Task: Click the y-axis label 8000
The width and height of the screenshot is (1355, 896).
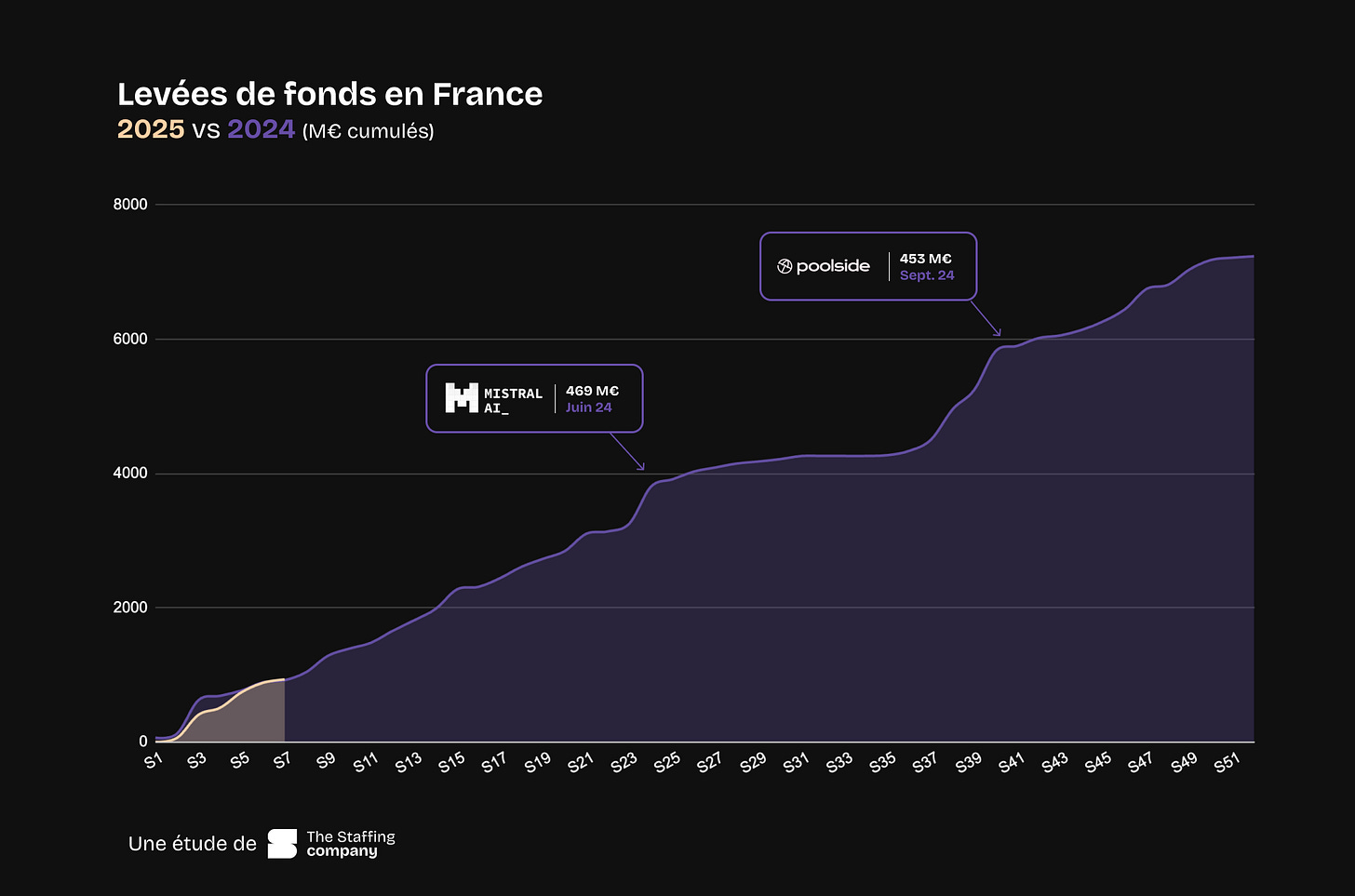Action: [x=130, y=205]
